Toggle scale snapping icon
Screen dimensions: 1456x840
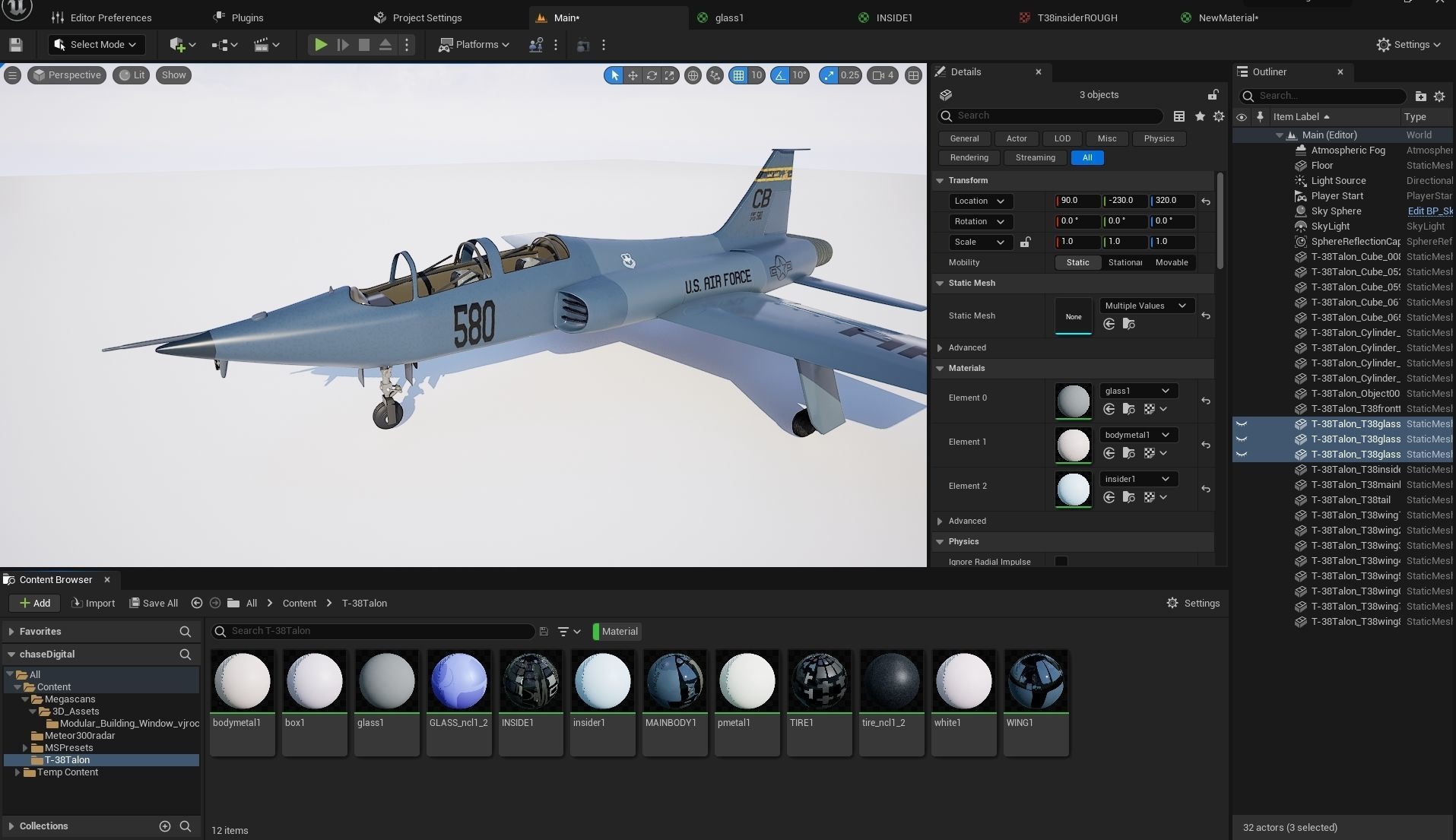[x=829, y=75]
